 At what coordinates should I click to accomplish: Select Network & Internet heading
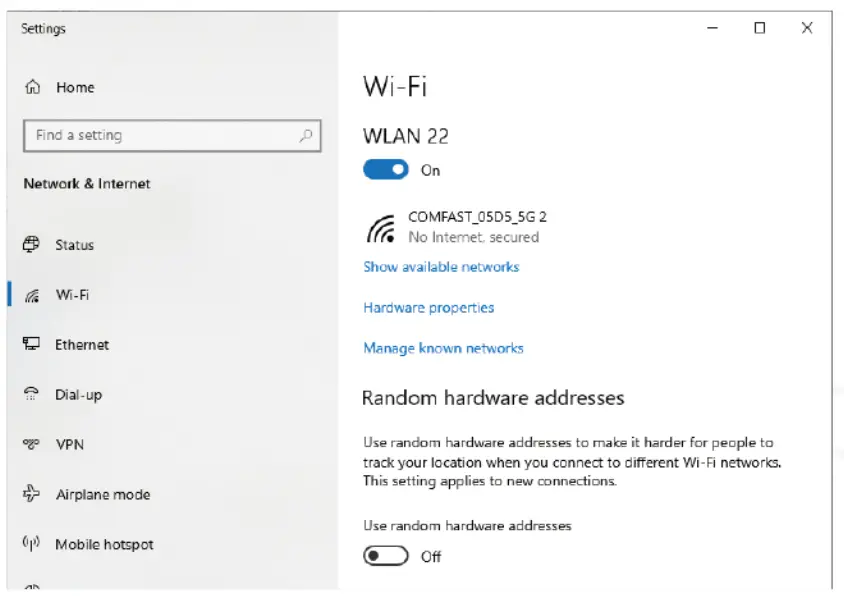[x=86, y=184]
